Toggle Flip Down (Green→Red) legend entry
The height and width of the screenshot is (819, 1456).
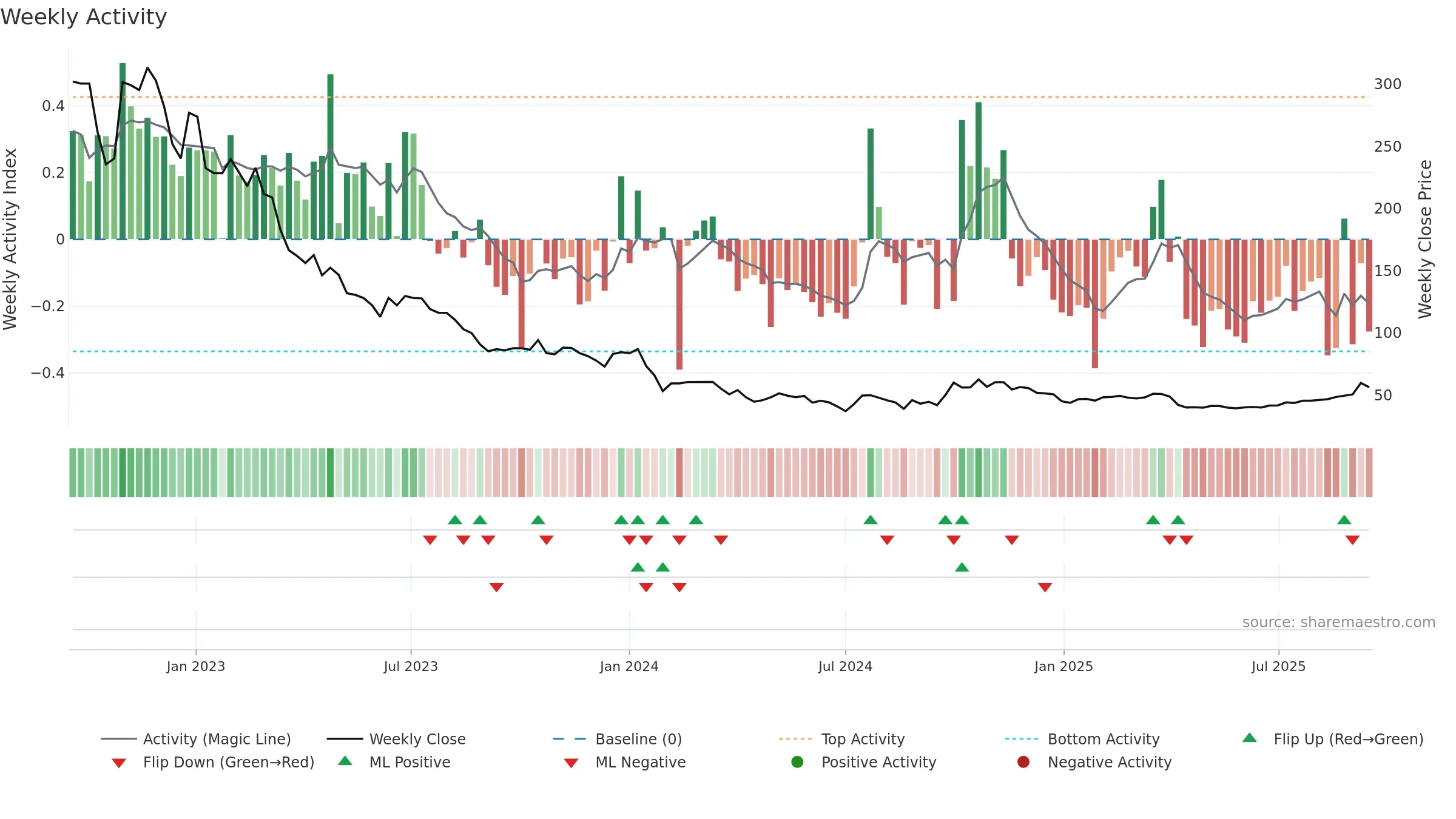[212, 762]
